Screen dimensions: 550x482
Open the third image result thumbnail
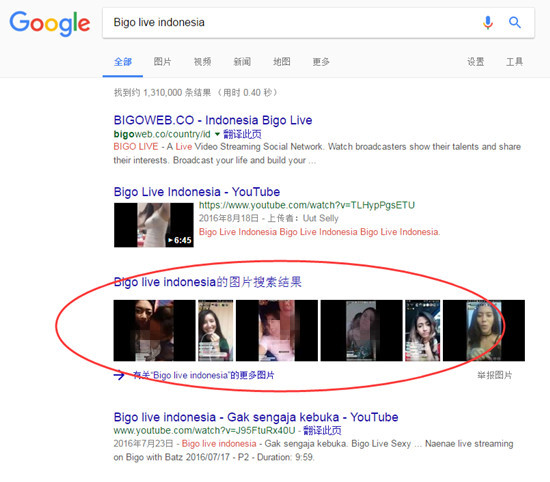(x=277, y=330)
